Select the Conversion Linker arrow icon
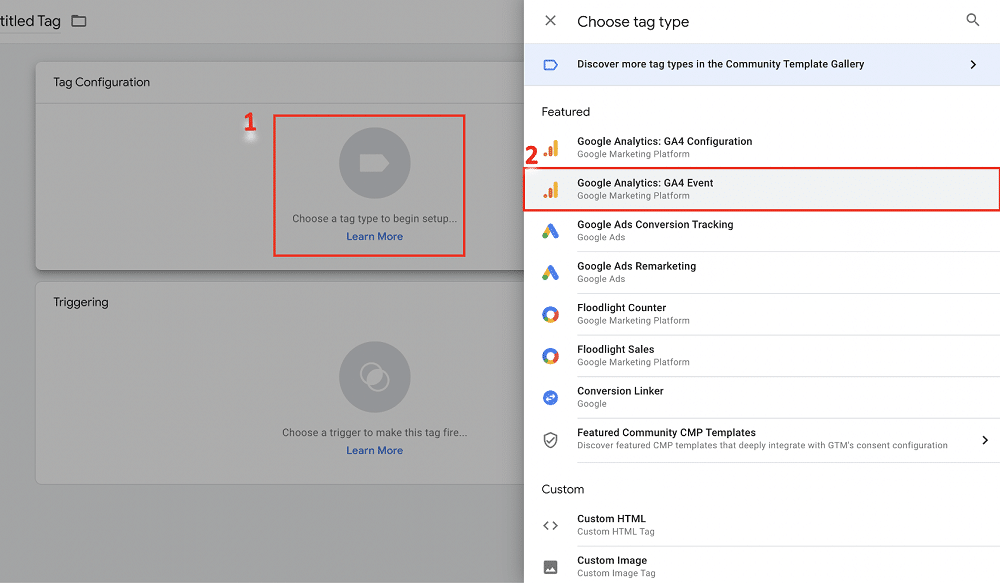 tap(551, 397)
